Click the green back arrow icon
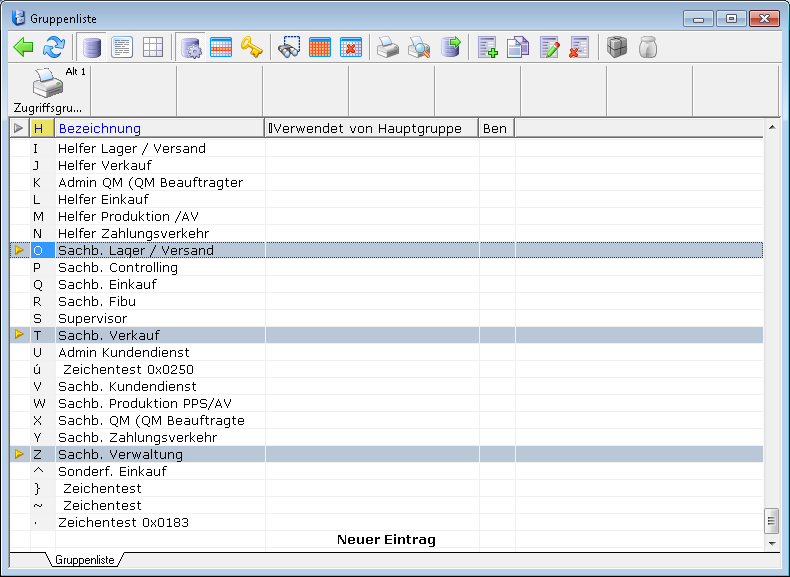Image resolution: width=790 pixels, height=577 pixels. [x=24, y=47]
